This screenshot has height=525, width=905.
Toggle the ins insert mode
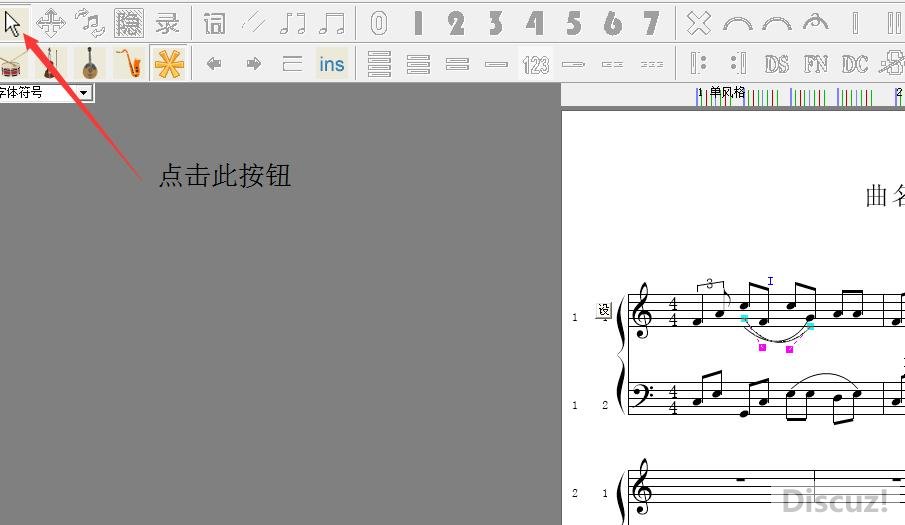click(x=331, y=64)
